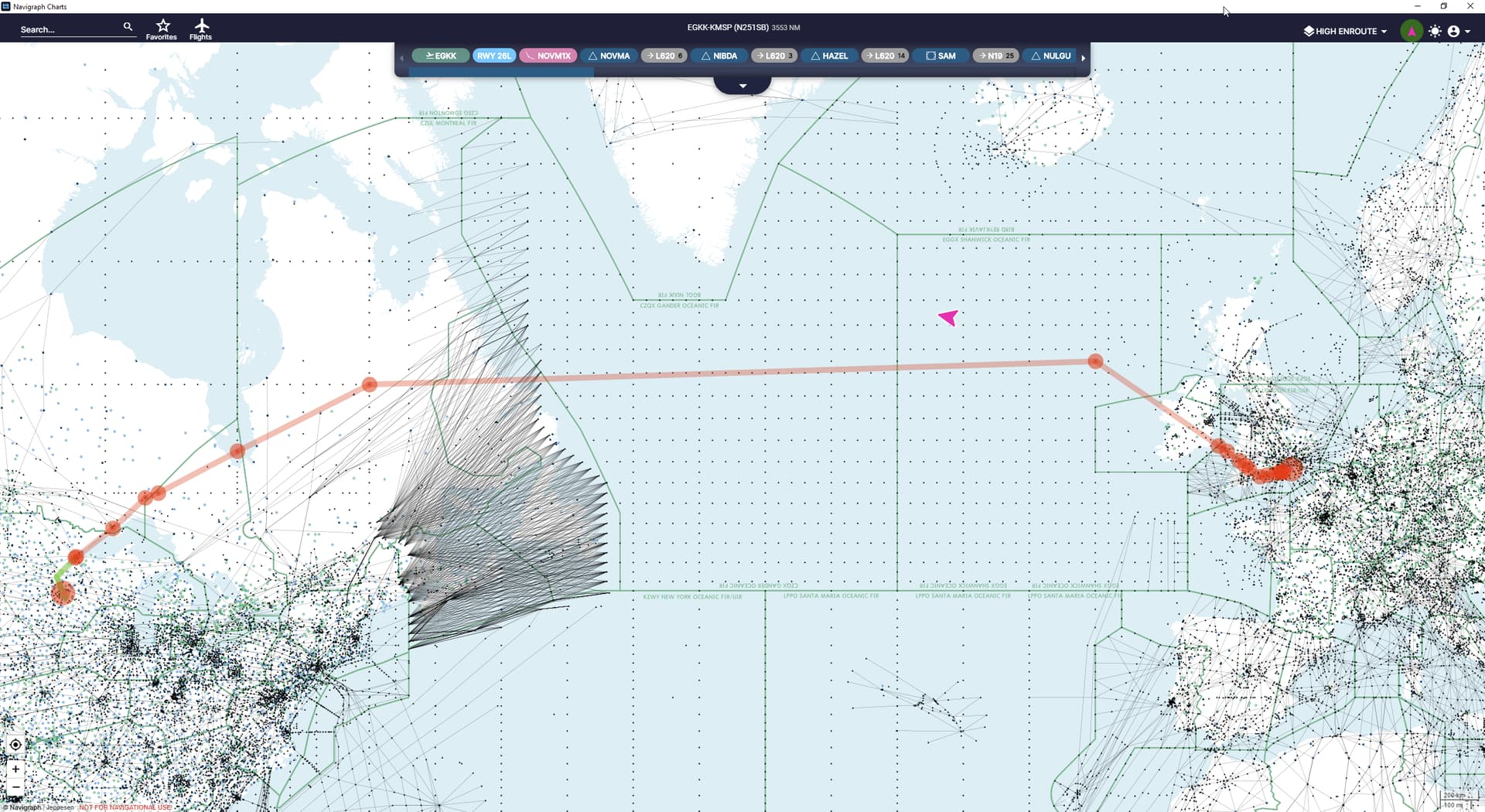Click the oceanic entry waypoint west of Ireland

click(1095, 361)
